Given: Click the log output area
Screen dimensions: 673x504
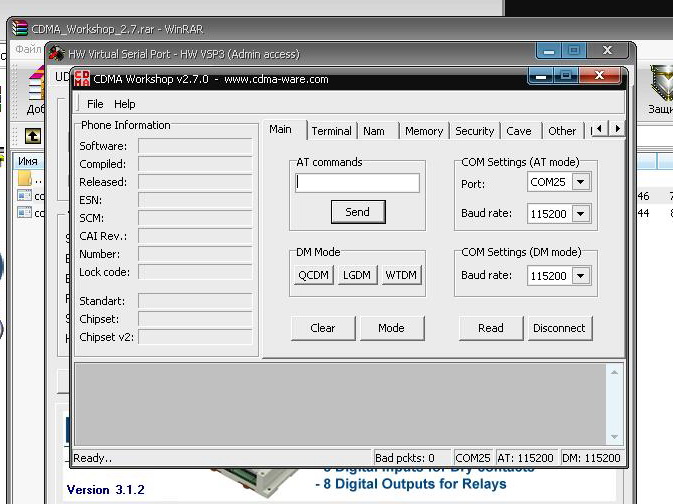Looking at the screenshot, I should click(x=340, y=404).
